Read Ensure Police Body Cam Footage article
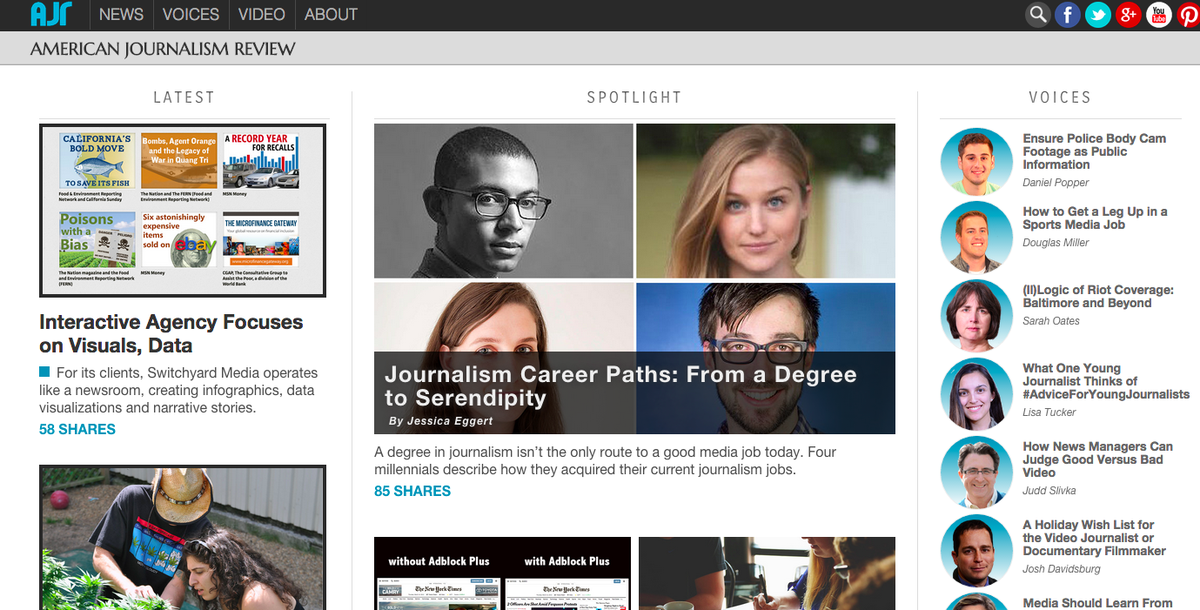 click(x=1094, y=151)
